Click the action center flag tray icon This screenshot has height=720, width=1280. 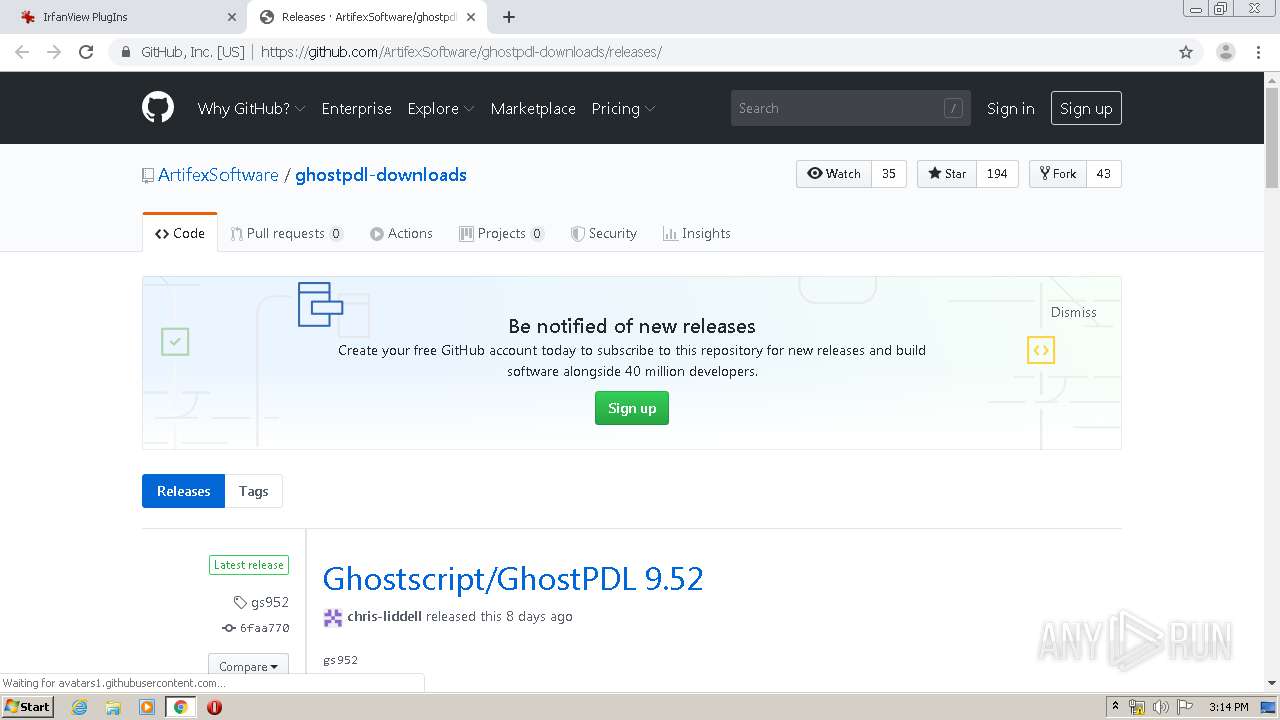point(1184,707)
